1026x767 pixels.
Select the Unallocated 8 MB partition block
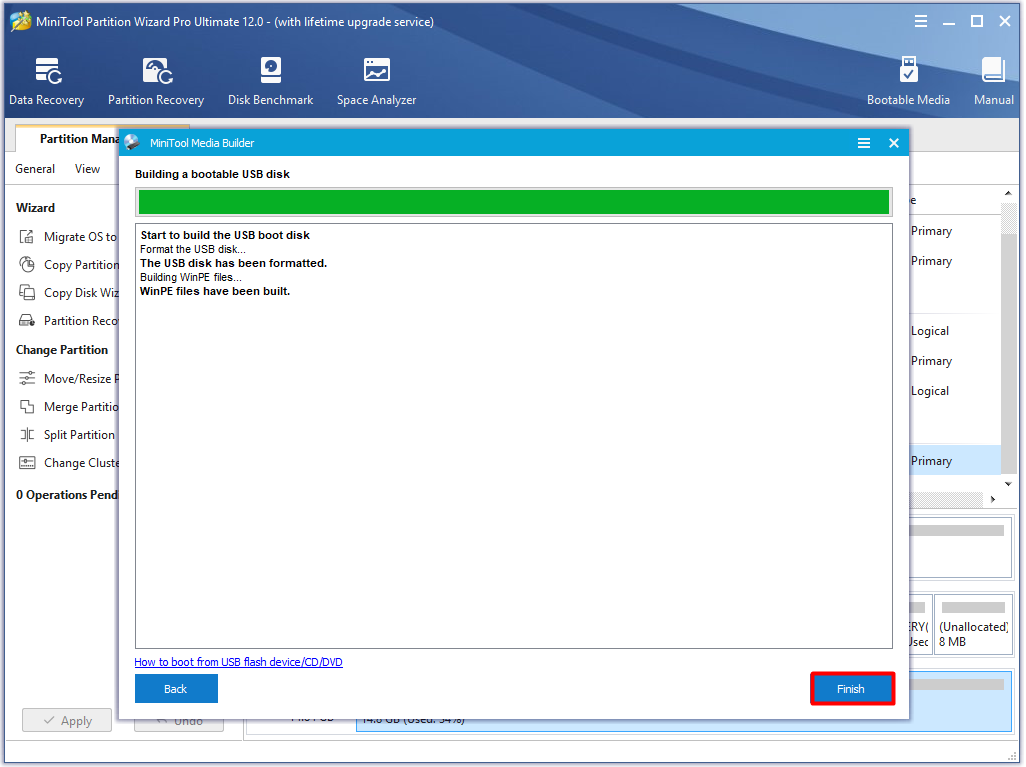coord(973,624)
